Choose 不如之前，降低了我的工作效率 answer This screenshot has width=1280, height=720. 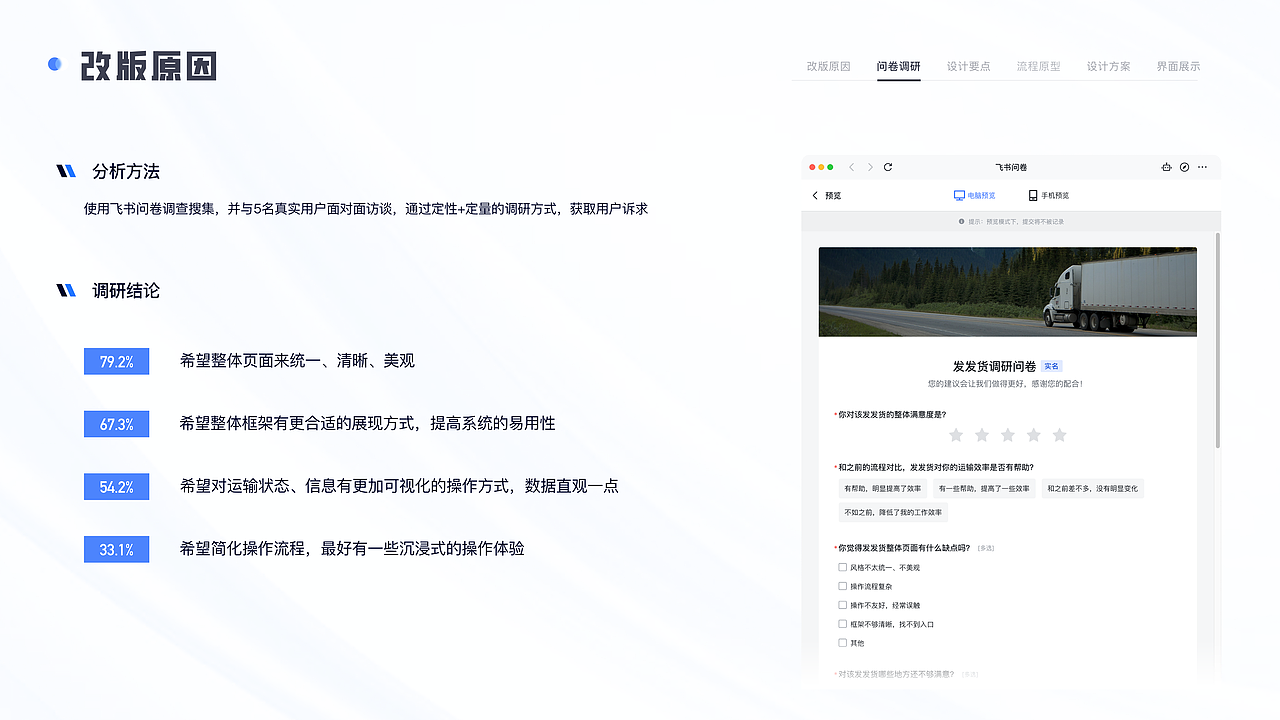[x=892, y=512]
